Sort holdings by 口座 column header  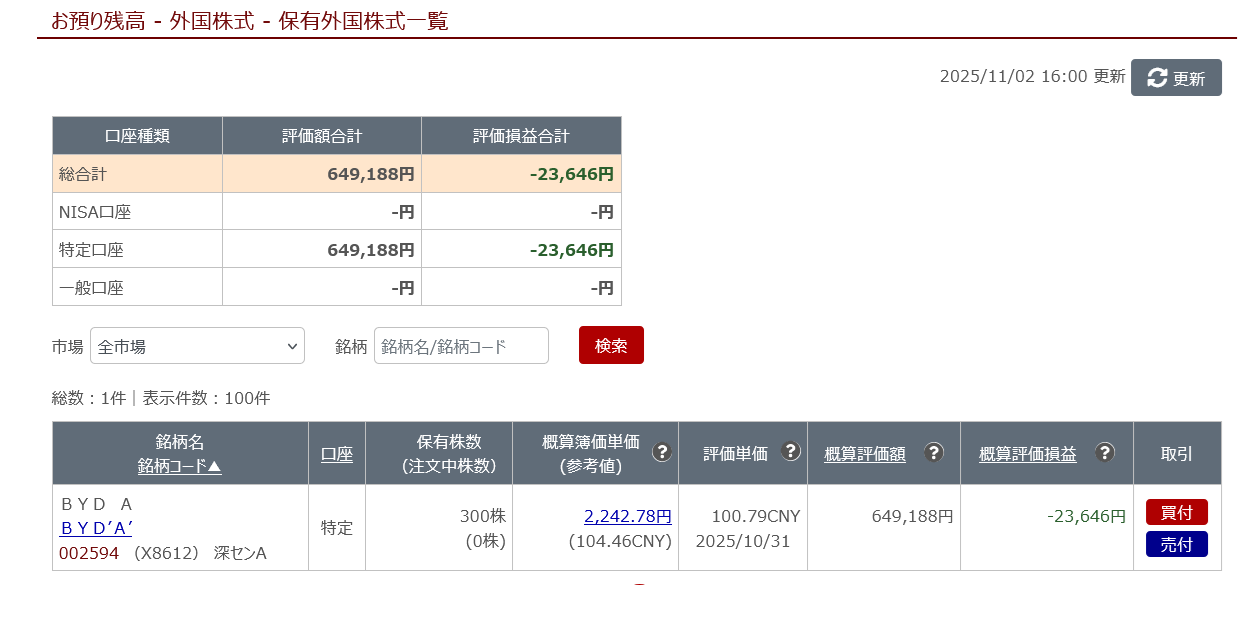click(337, 454)
